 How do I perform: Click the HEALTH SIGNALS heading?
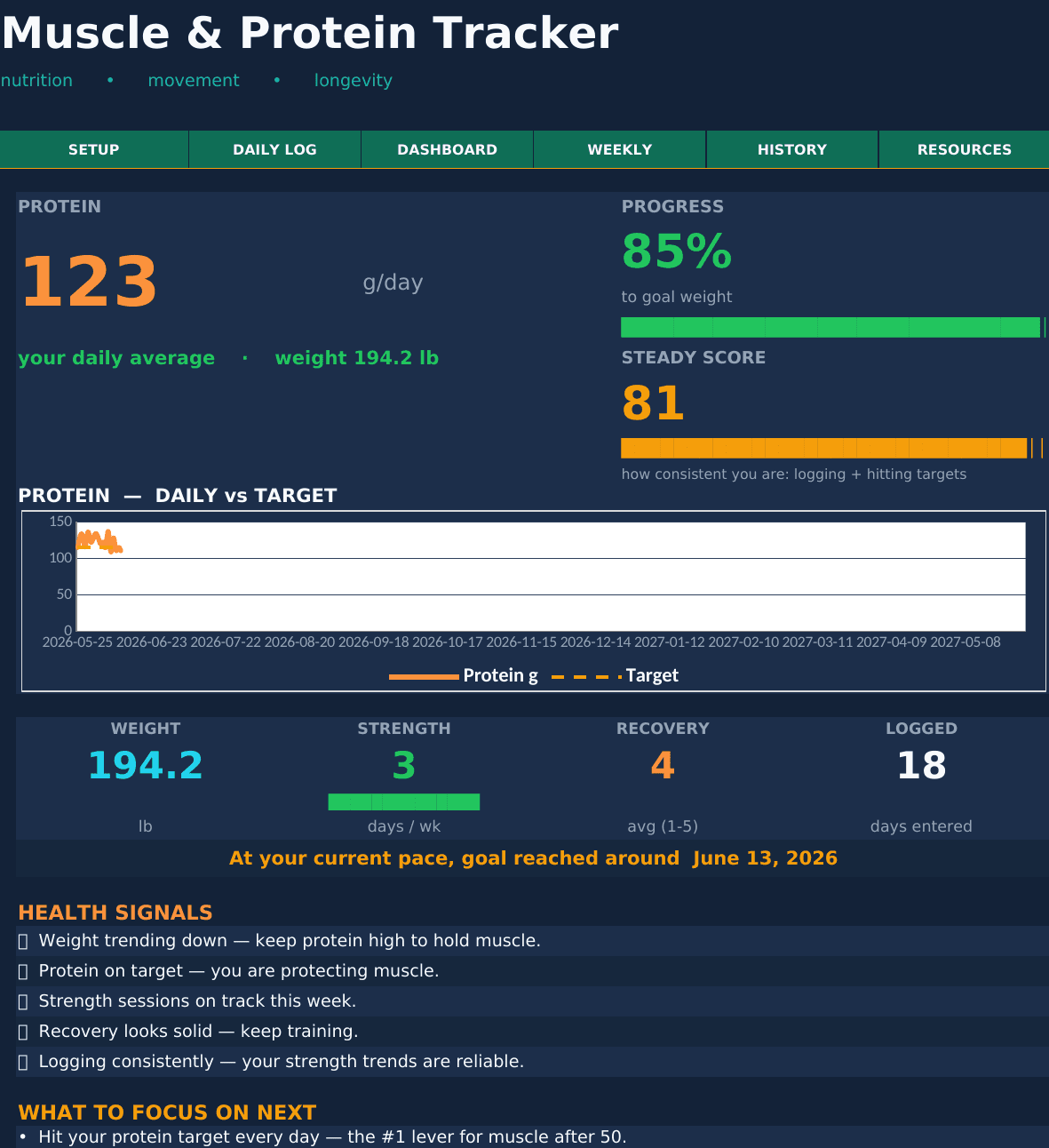[115, 913]
